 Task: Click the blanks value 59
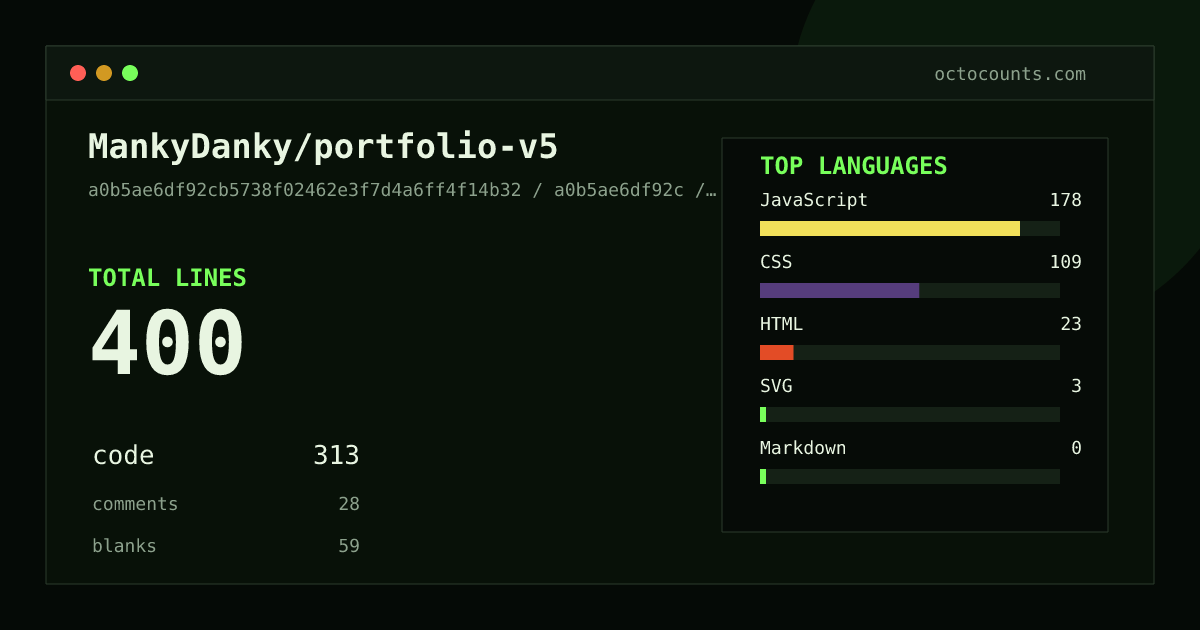[x=349, y=546]
